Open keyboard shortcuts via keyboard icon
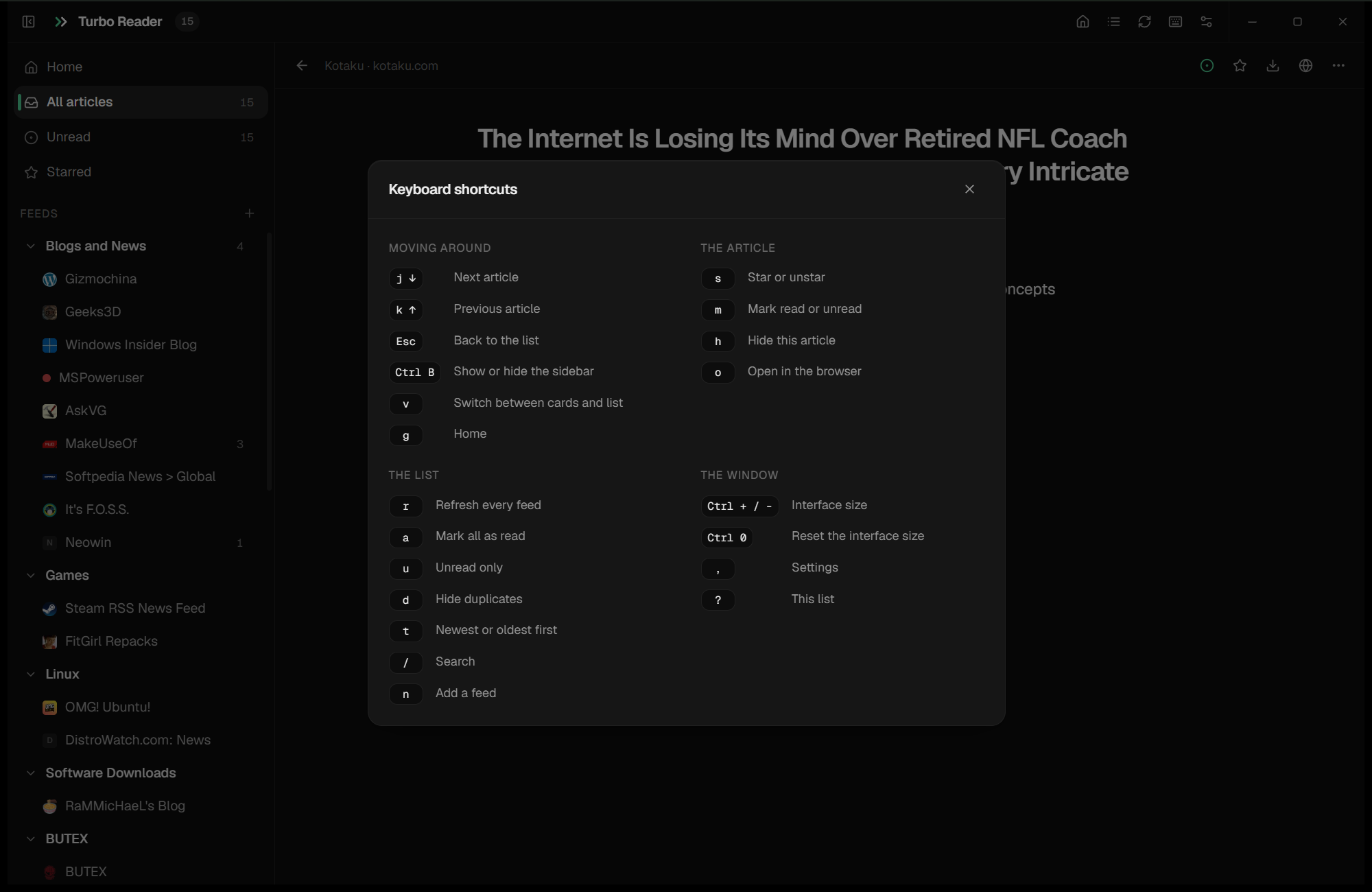 1175,21
